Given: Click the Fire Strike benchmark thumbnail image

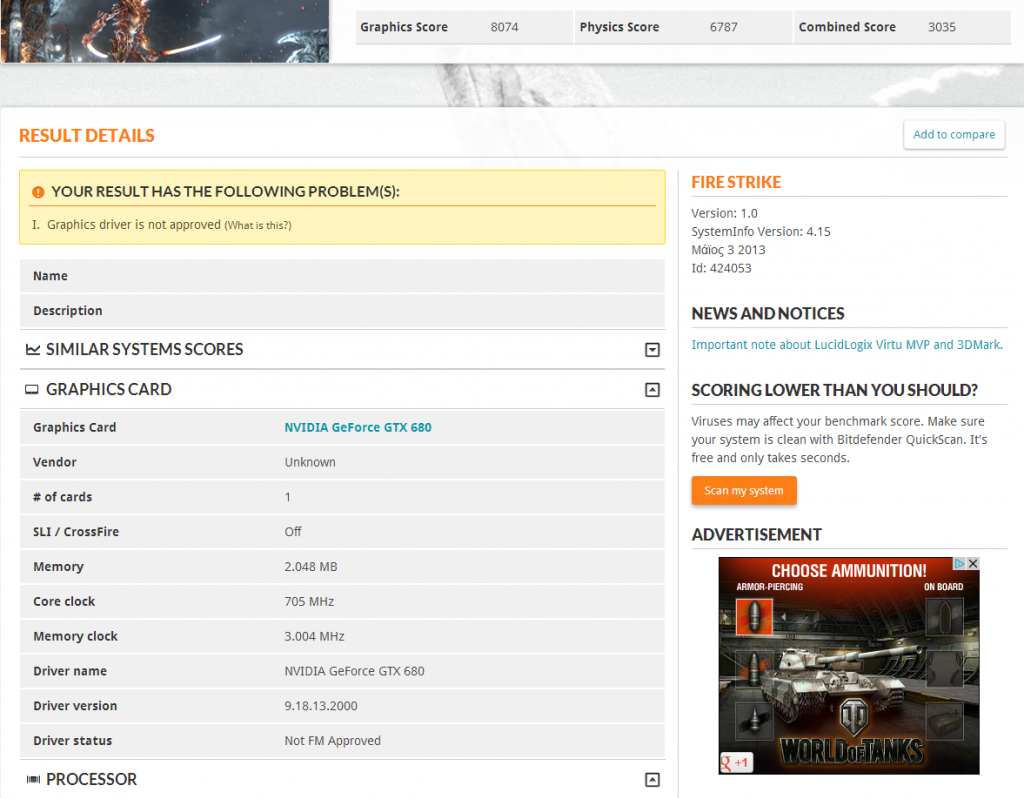Looking at the screenshot, I should (x=164, y=30).
